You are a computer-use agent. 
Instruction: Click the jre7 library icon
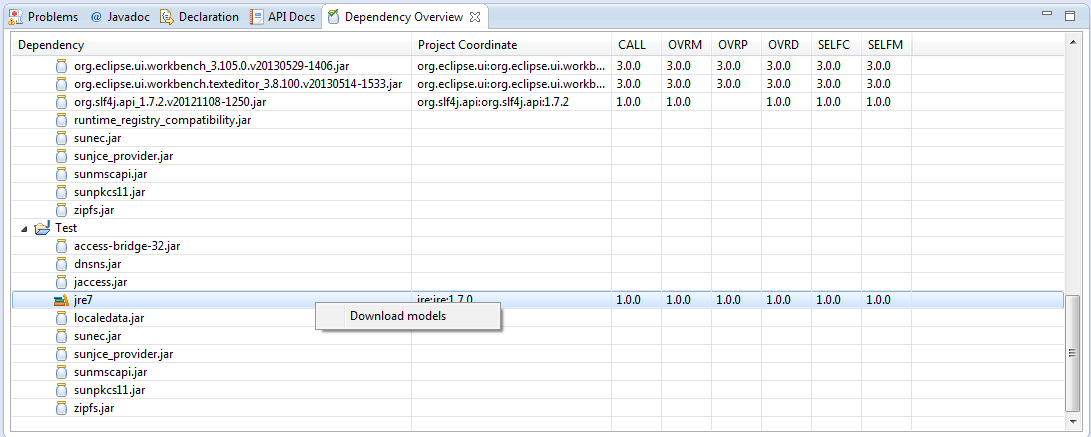point(62,300)
